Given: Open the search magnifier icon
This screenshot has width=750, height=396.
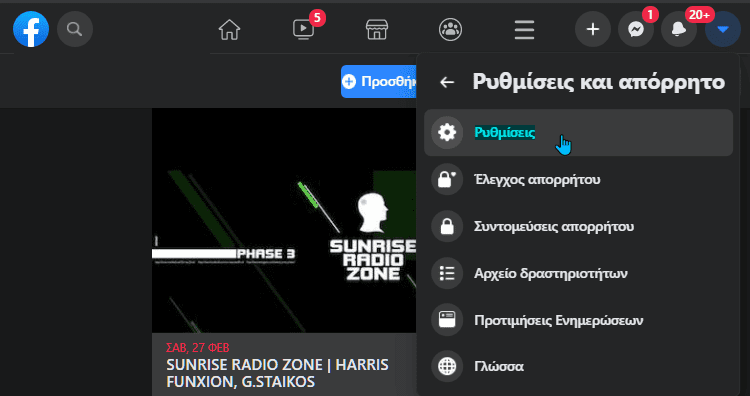Looking at the screenshot, I should pyautogui.click(x=75, y=29).
